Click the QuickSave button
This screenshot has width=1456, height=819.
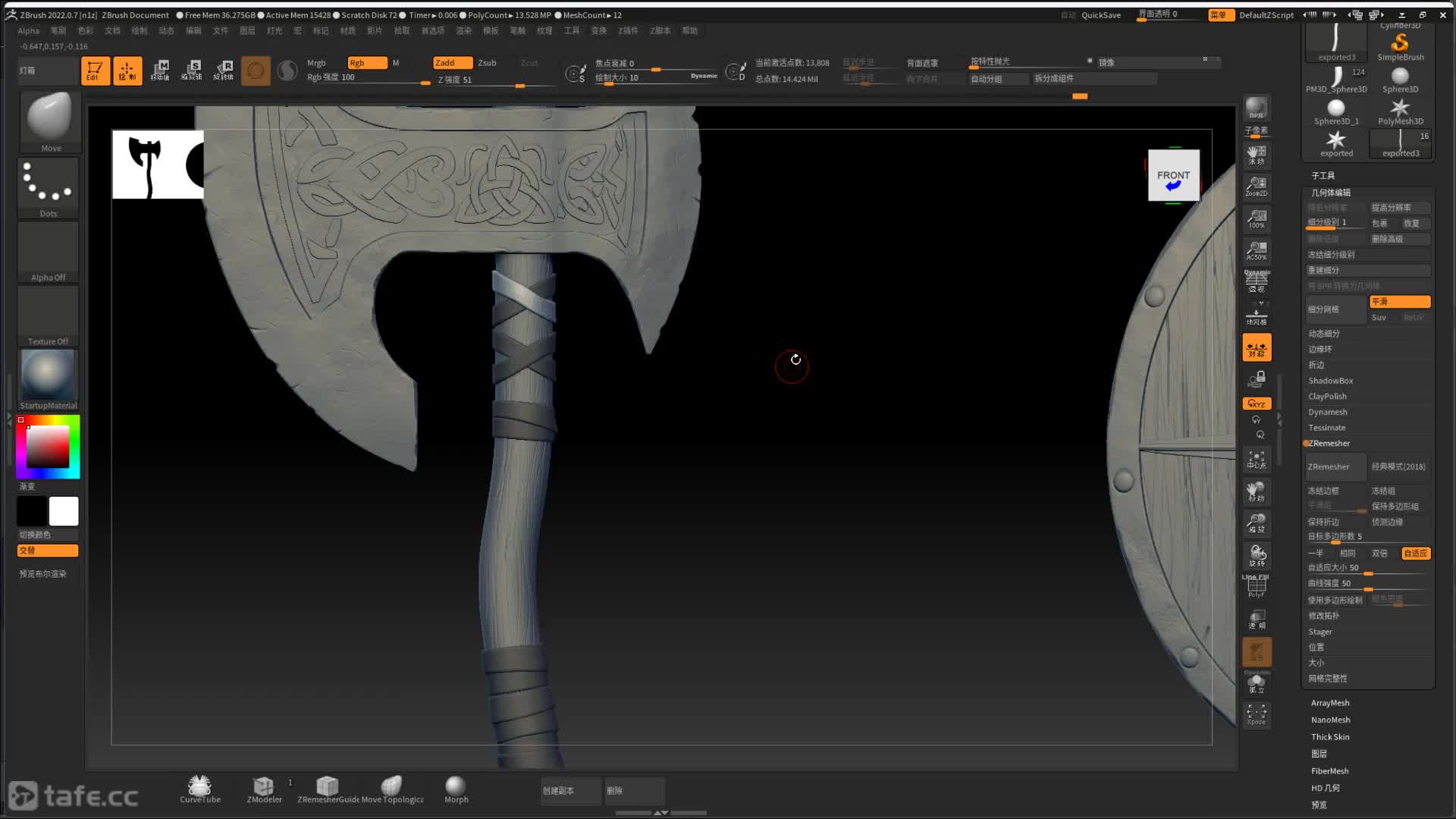pos(1101,15)
